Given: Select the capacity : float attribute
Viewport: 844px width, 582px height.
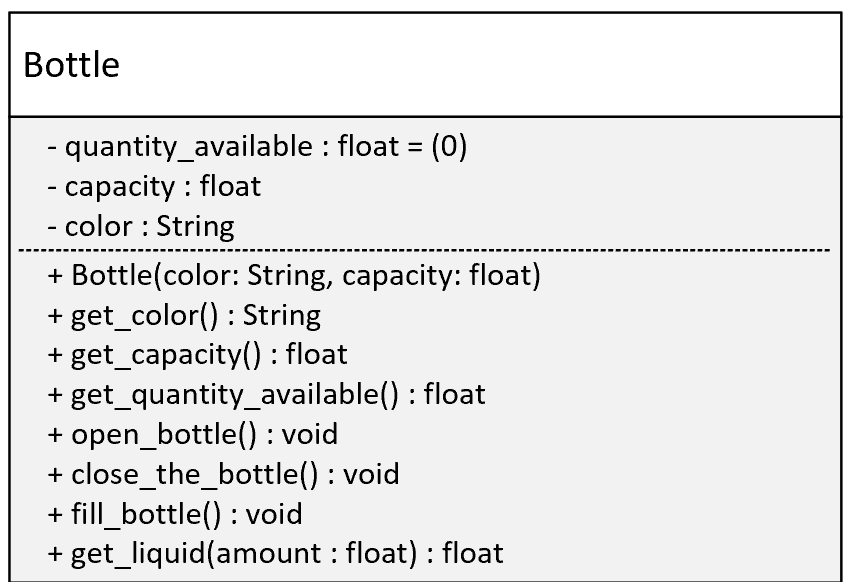Looking at the screenshot, I should 154,187.
